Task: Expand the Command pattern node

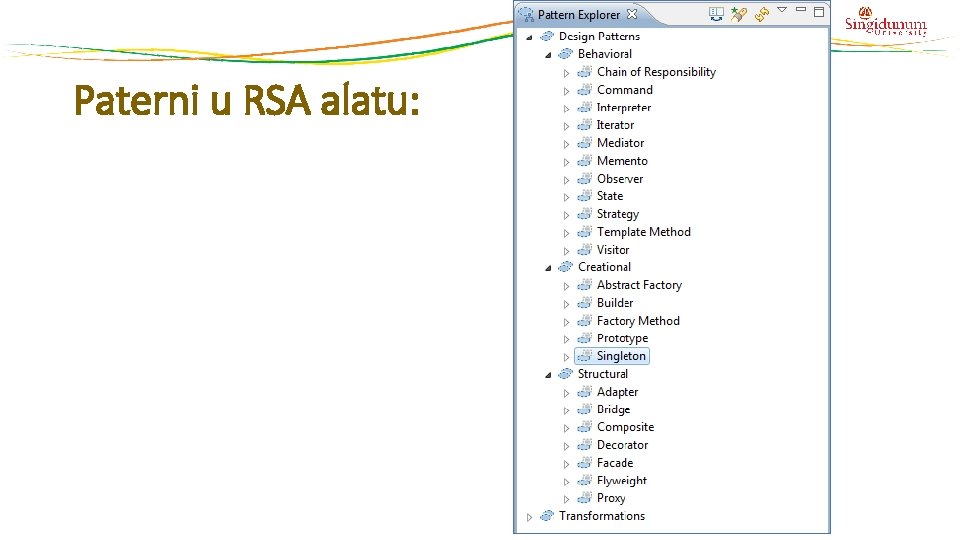Action: click(566, 91)
